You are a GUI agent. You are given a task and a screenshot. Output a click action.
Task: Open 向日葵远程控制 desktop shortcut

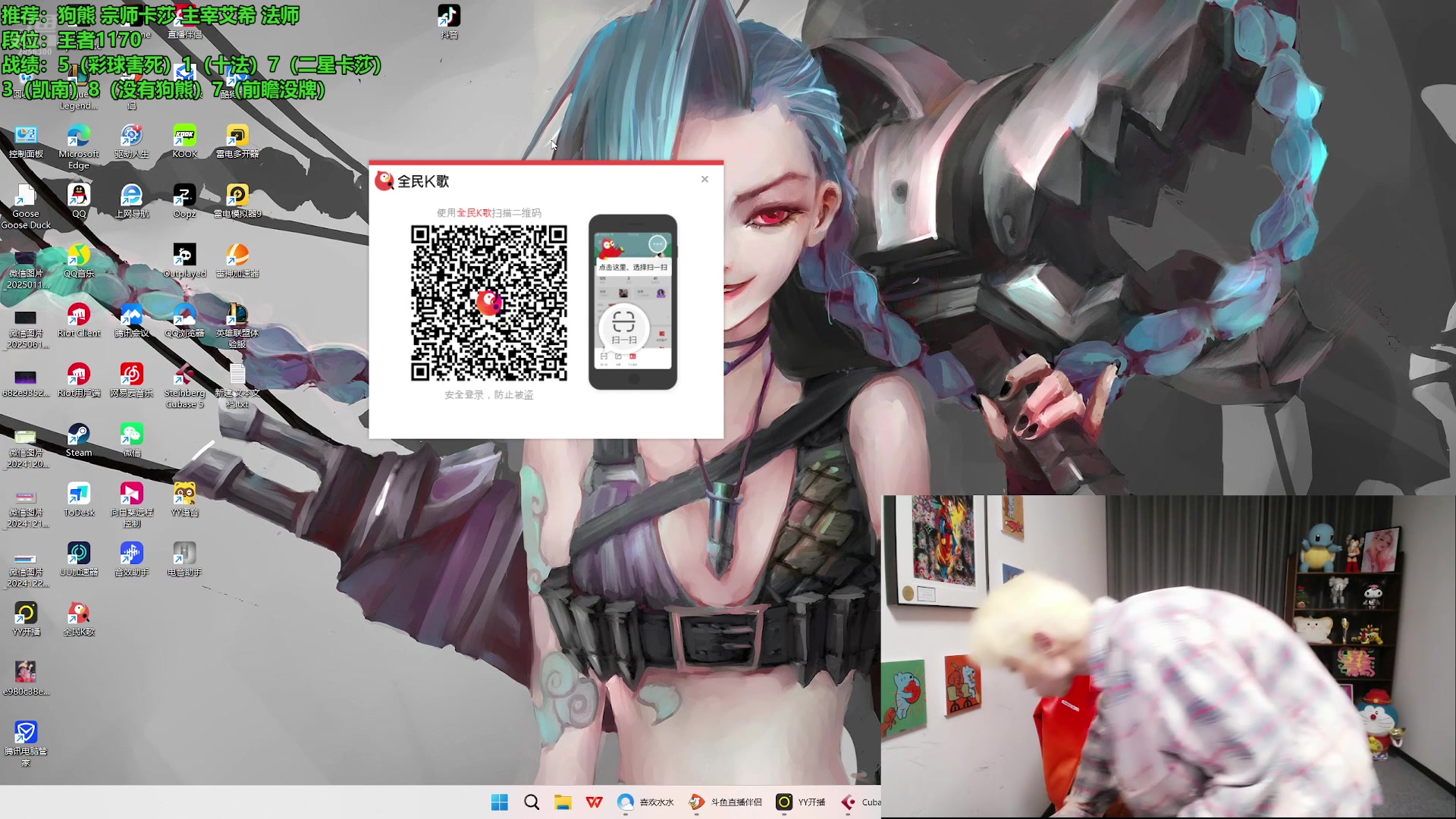coord(131,506)
